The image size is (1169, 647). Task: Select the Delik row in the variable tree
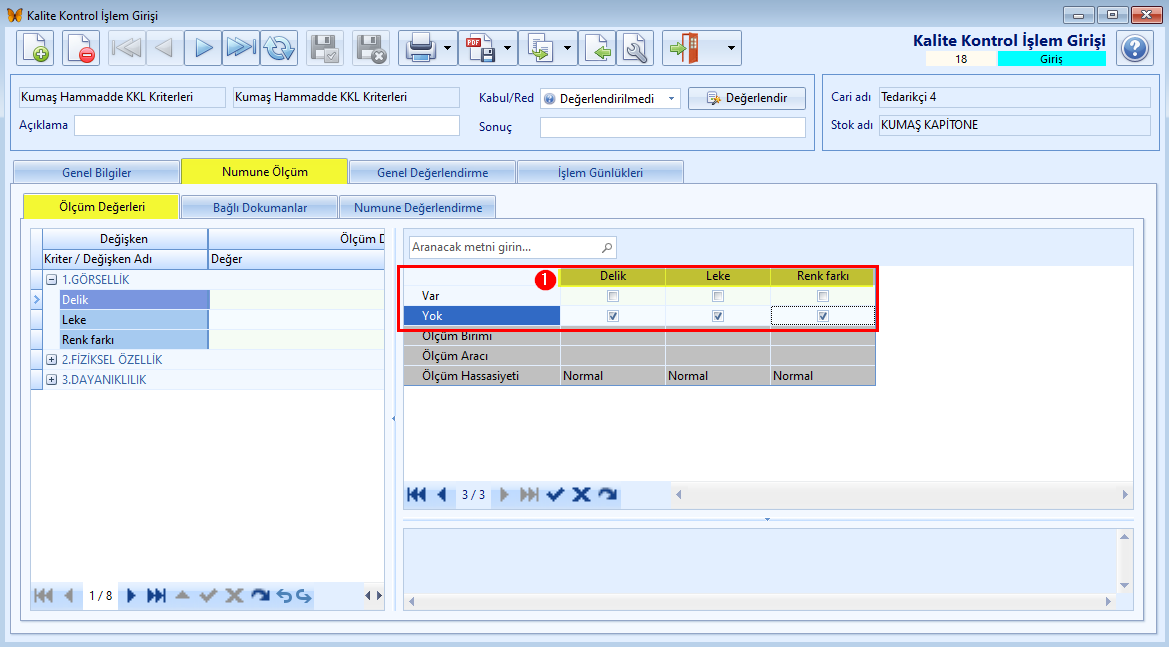pyautogui.click(x=134, y=300)
